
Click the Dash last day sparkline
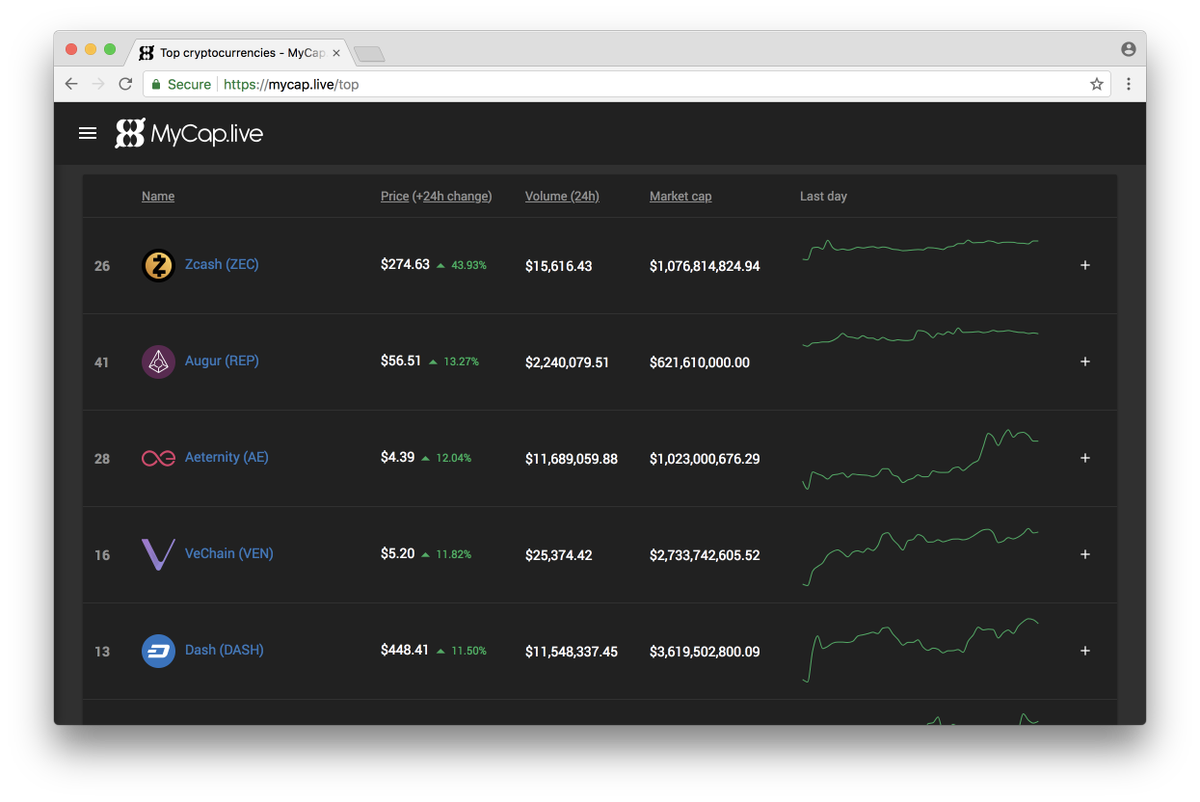point(920,650)
